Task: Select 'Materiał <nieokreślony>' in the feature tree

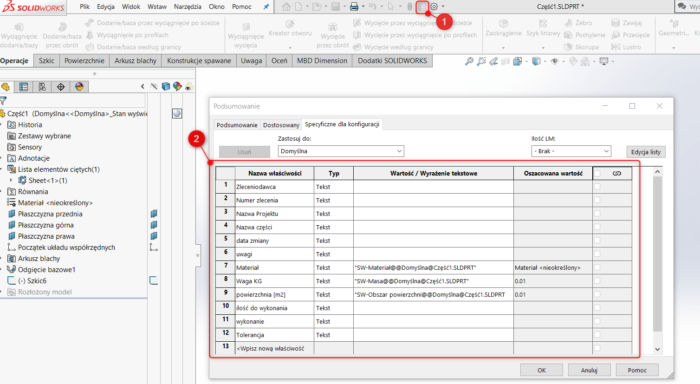Action: [55, 203]
